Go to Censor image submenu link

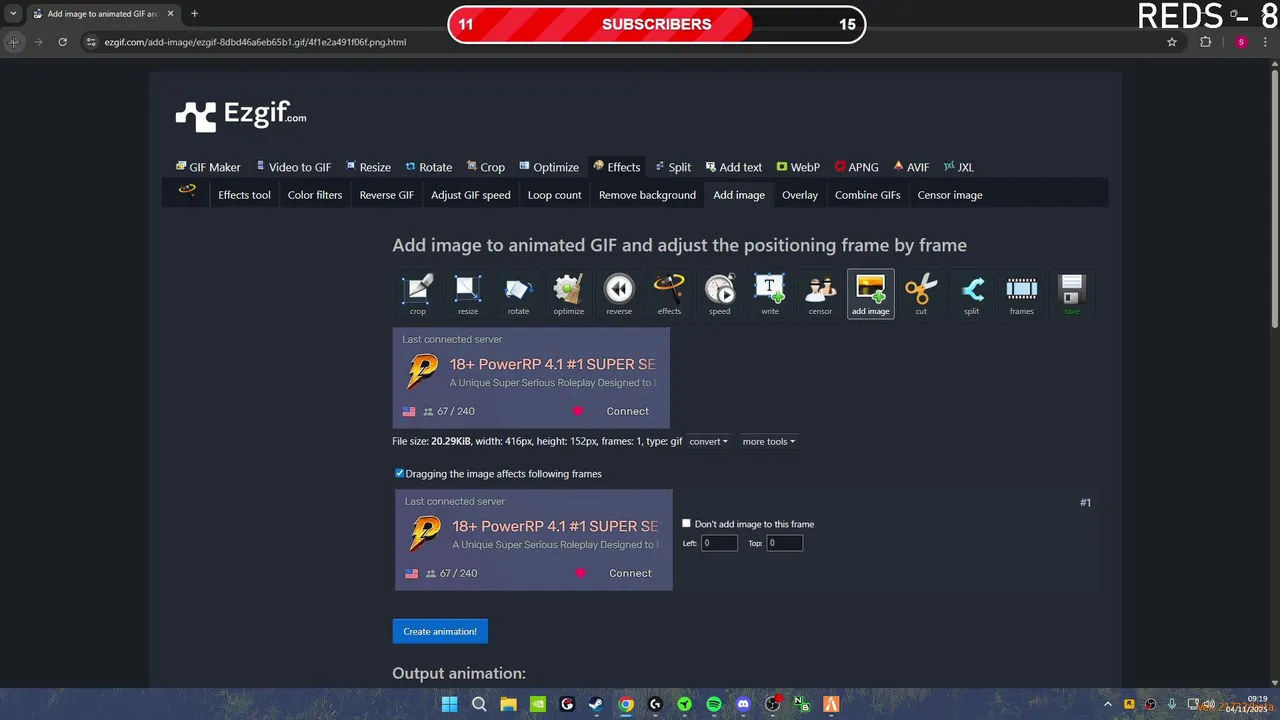(x=950, y=195)
